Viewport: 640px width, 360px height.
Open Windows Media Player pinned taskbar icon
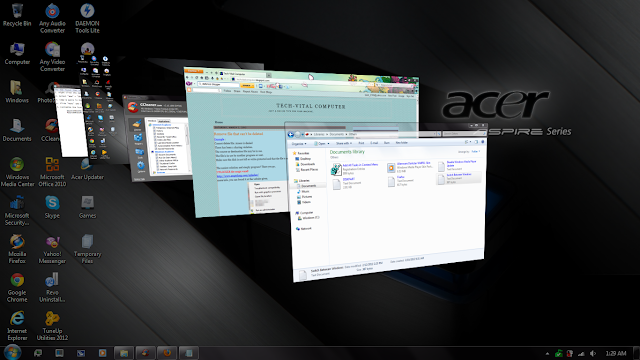(102, 353)
